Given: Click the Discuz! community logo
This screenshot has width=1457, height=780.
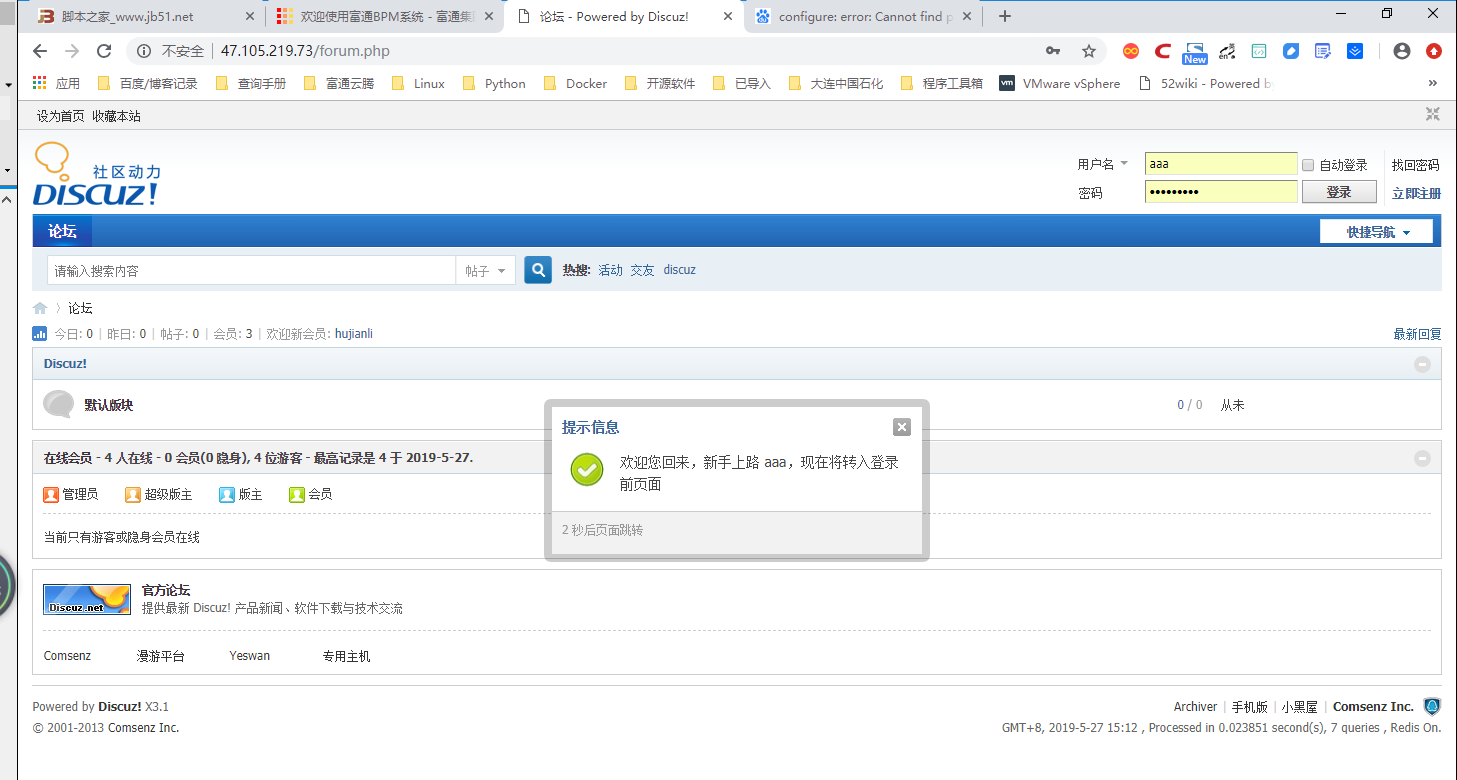Looking at the screenshot, I should pos(97,174).
